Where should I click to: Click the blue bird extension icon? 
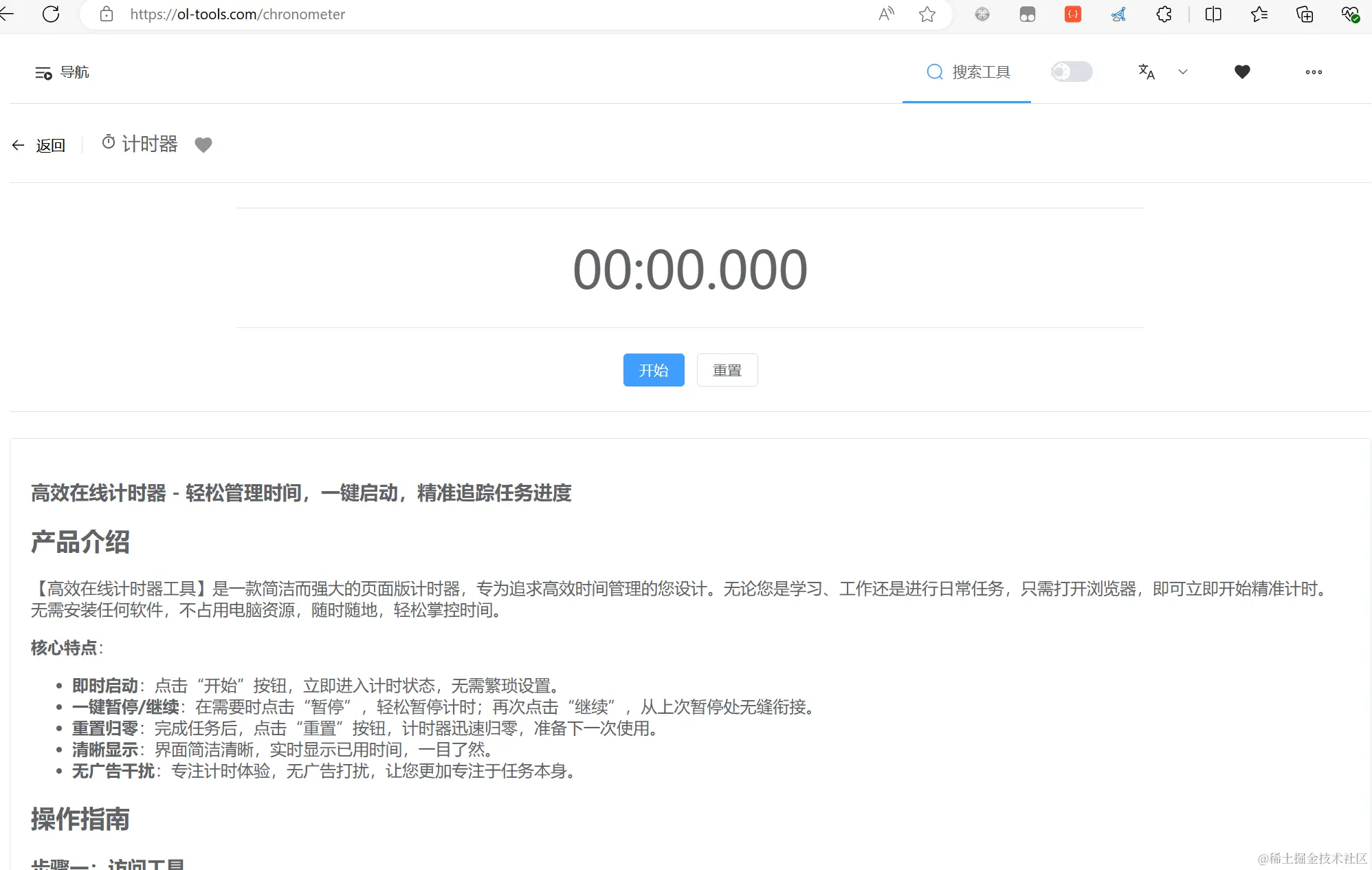click(x=1118, y=14)
